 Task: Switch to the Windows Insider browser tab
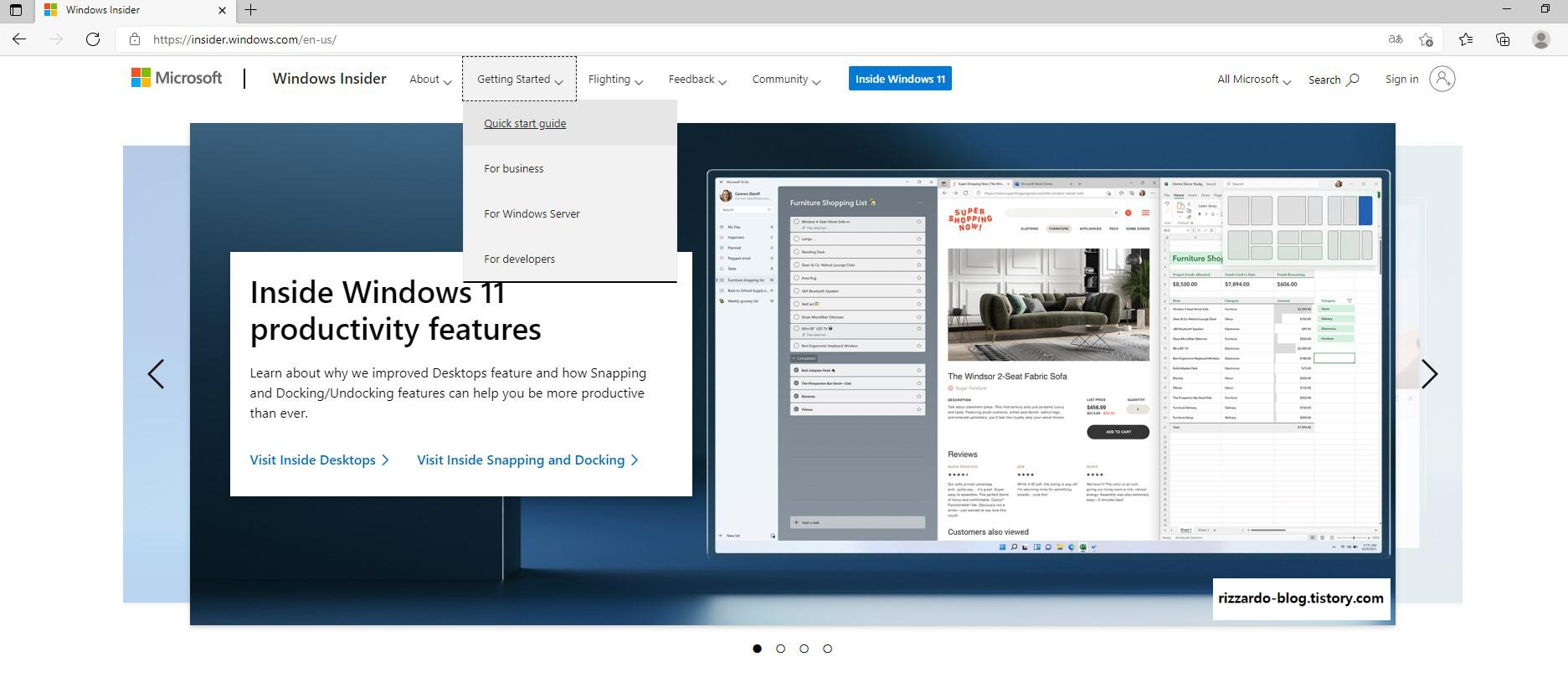pos(134,10)
